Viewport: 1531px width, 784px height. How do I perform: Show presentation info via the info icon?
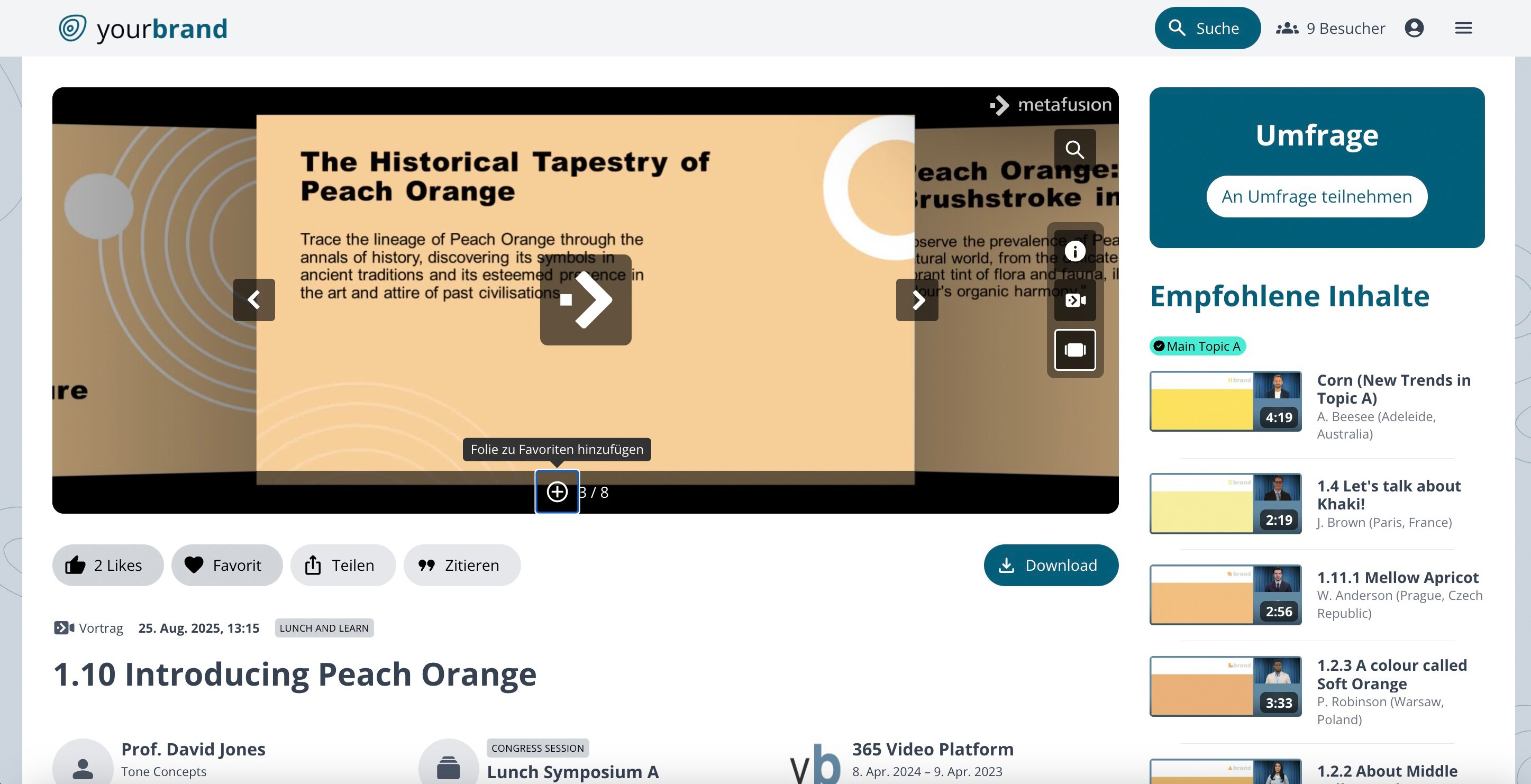tap(1074, 251)
